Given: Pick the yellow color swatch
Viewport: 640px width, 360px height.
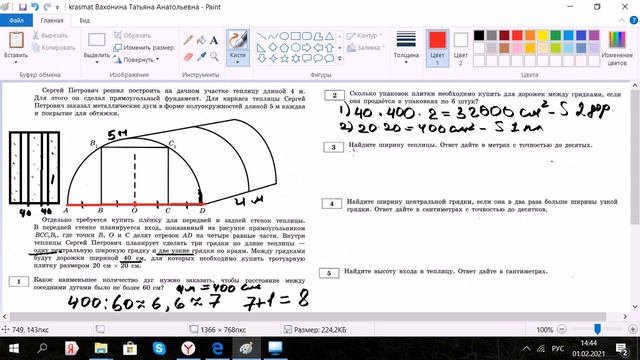Looking at the screenshot, I should click(x=543, y=36).
